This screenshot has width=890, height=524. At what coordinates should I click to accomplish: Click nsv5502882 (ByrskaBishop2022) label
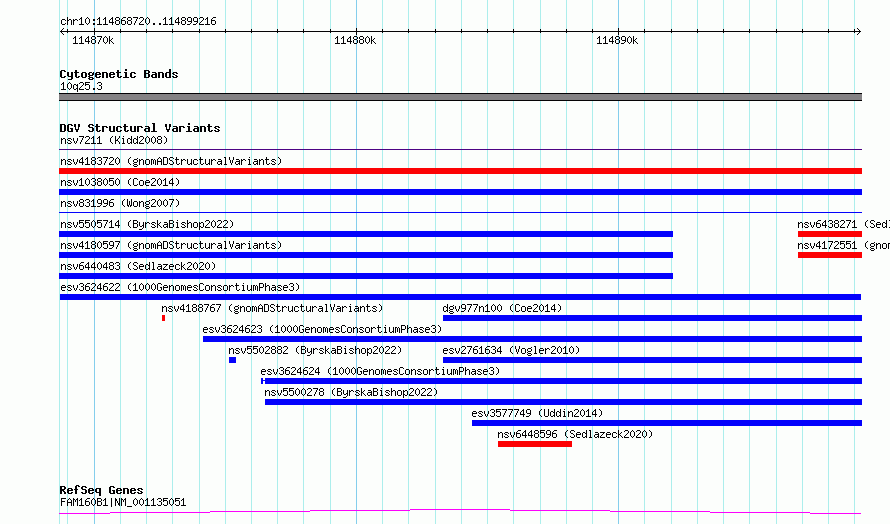coord(315,350)
